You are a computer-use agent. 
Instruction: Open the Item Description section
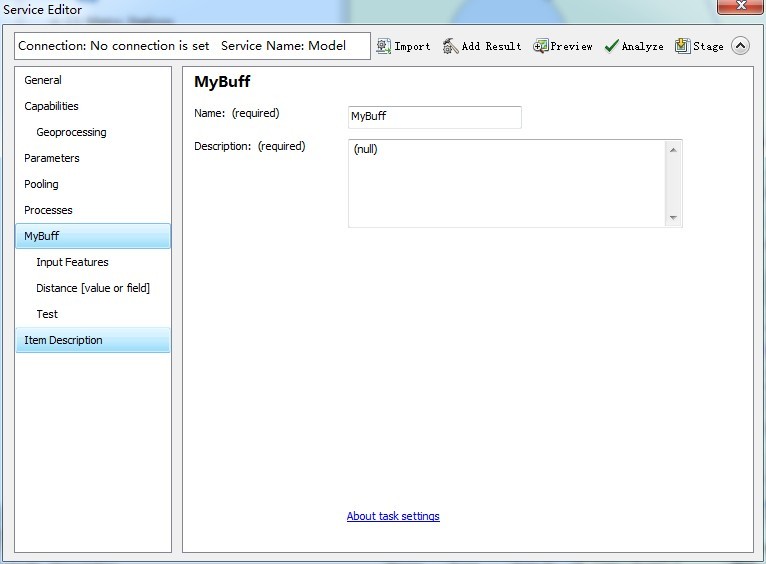click(63, 340)
